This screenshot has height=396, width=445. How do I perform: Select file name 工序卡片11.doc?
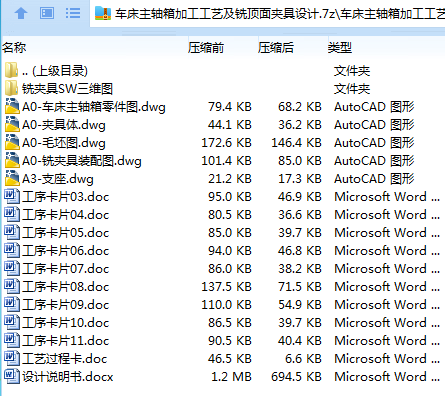(66, 341)
